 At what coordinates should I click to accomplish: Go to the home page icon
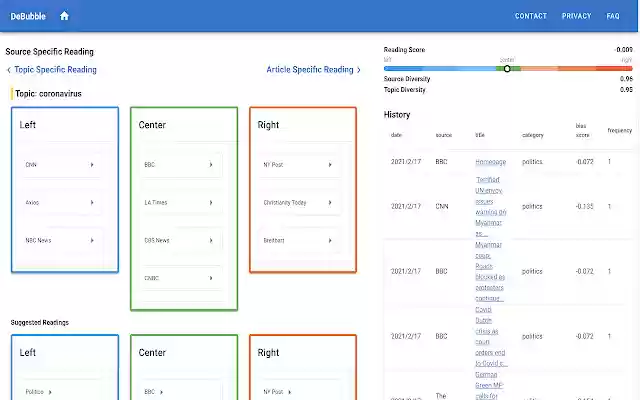(x=64, y=16)
